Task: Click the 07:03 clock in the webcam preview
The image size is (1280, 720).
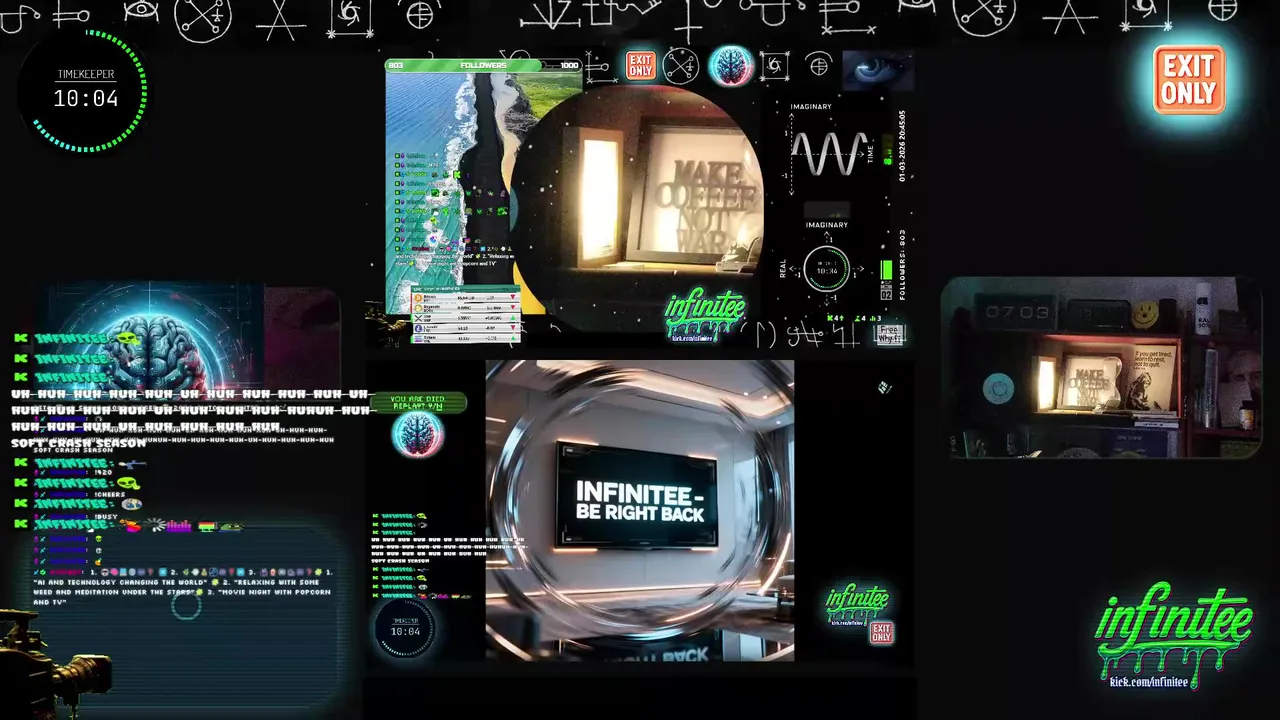Action: click(1017, 312)
